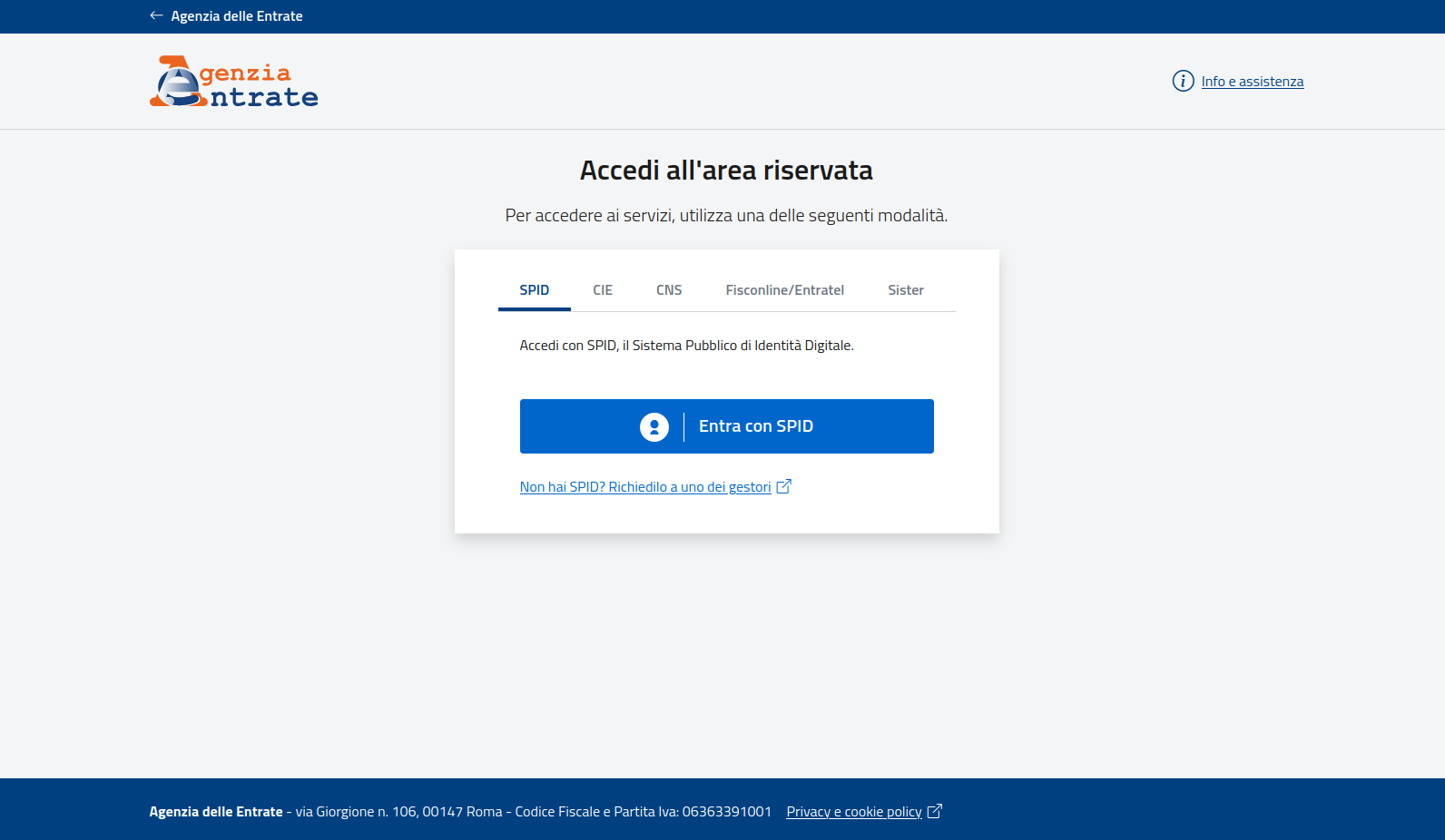Screen dimensions: 1445x840
Task: Open Info e assistenza link
Action: [1253, 82]
